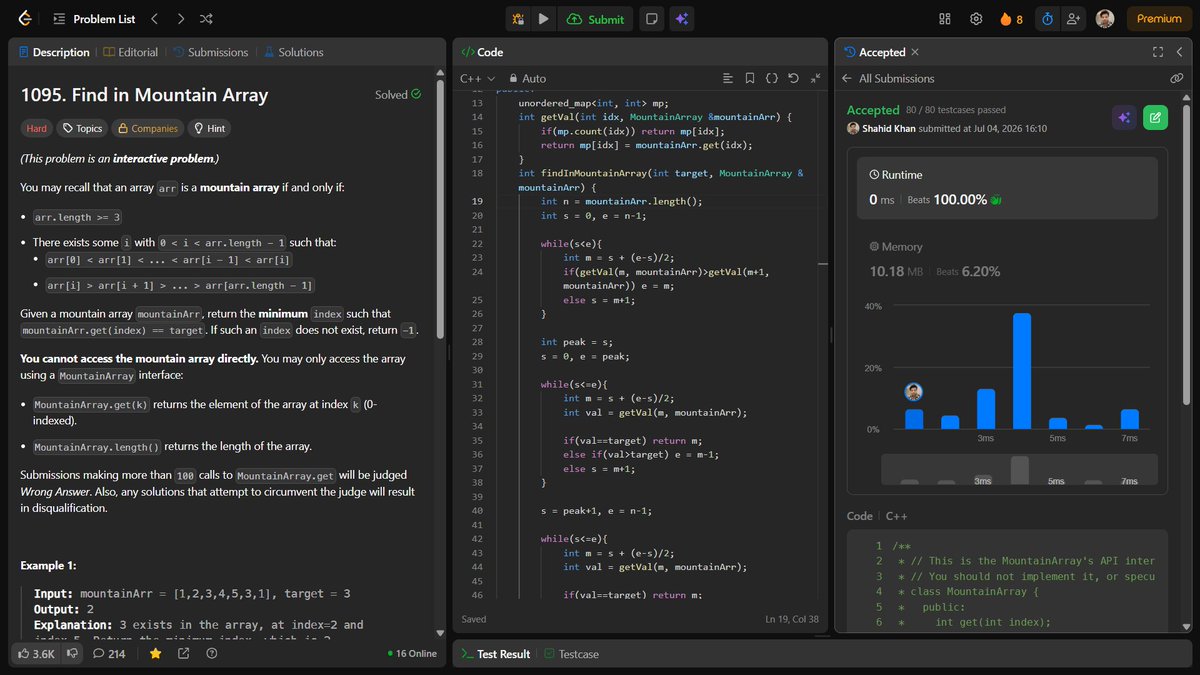
Task: Go back to All Submissions
Action: point(888,78)
